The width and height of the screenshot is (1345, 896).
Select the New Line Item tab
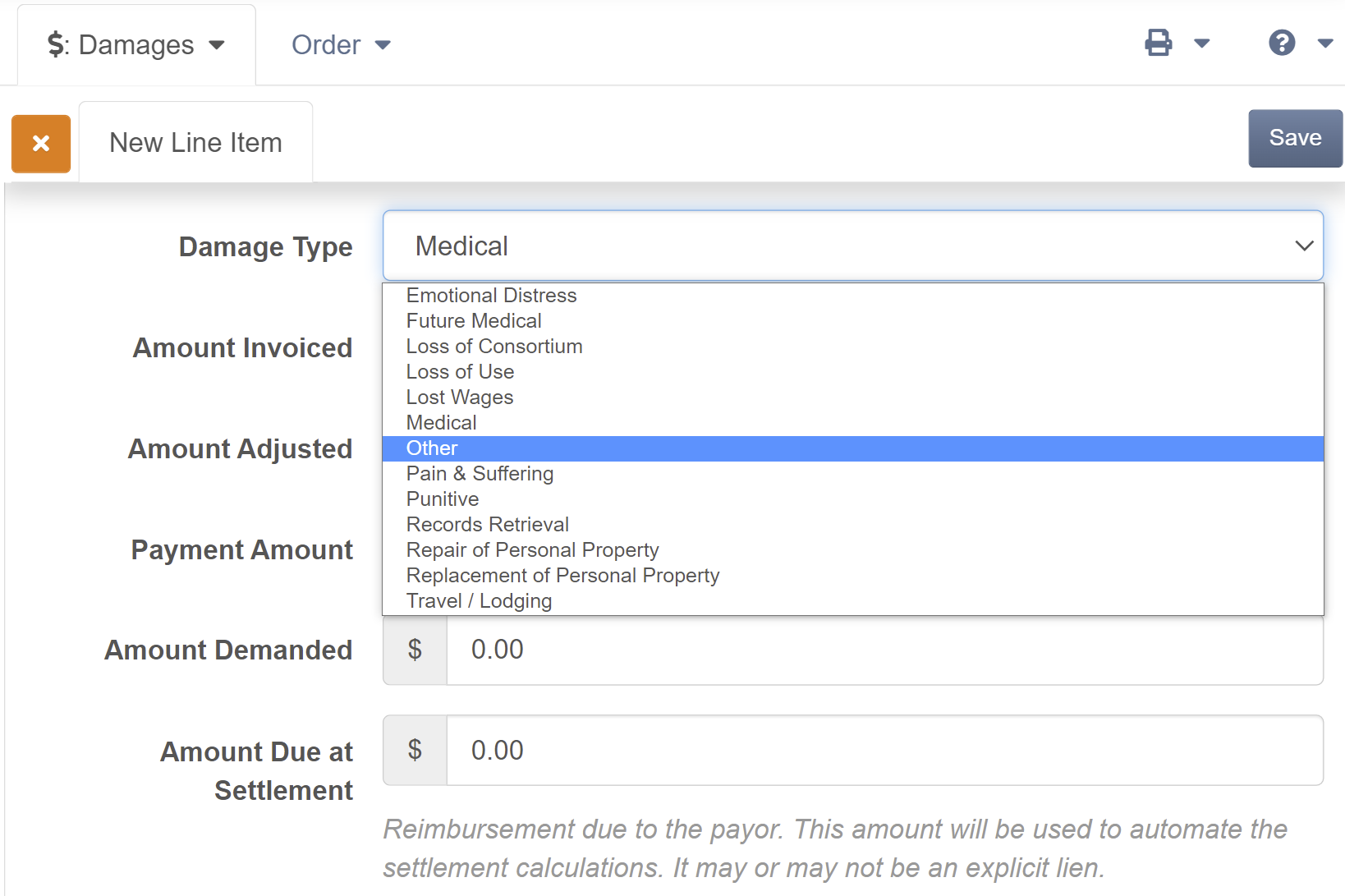tap(195, 142)
